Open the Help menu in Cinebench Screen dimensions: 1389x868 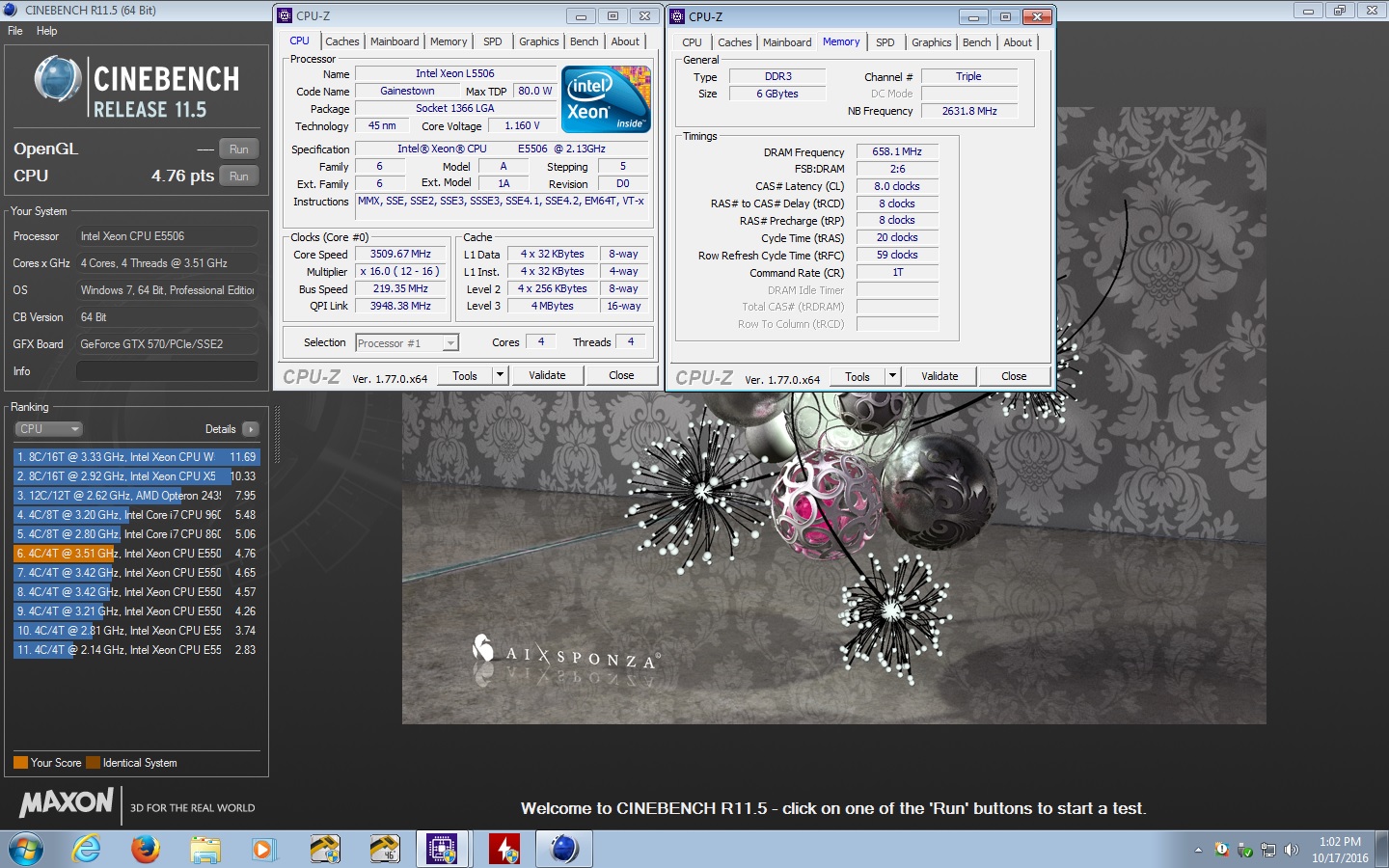click(46, 31)
